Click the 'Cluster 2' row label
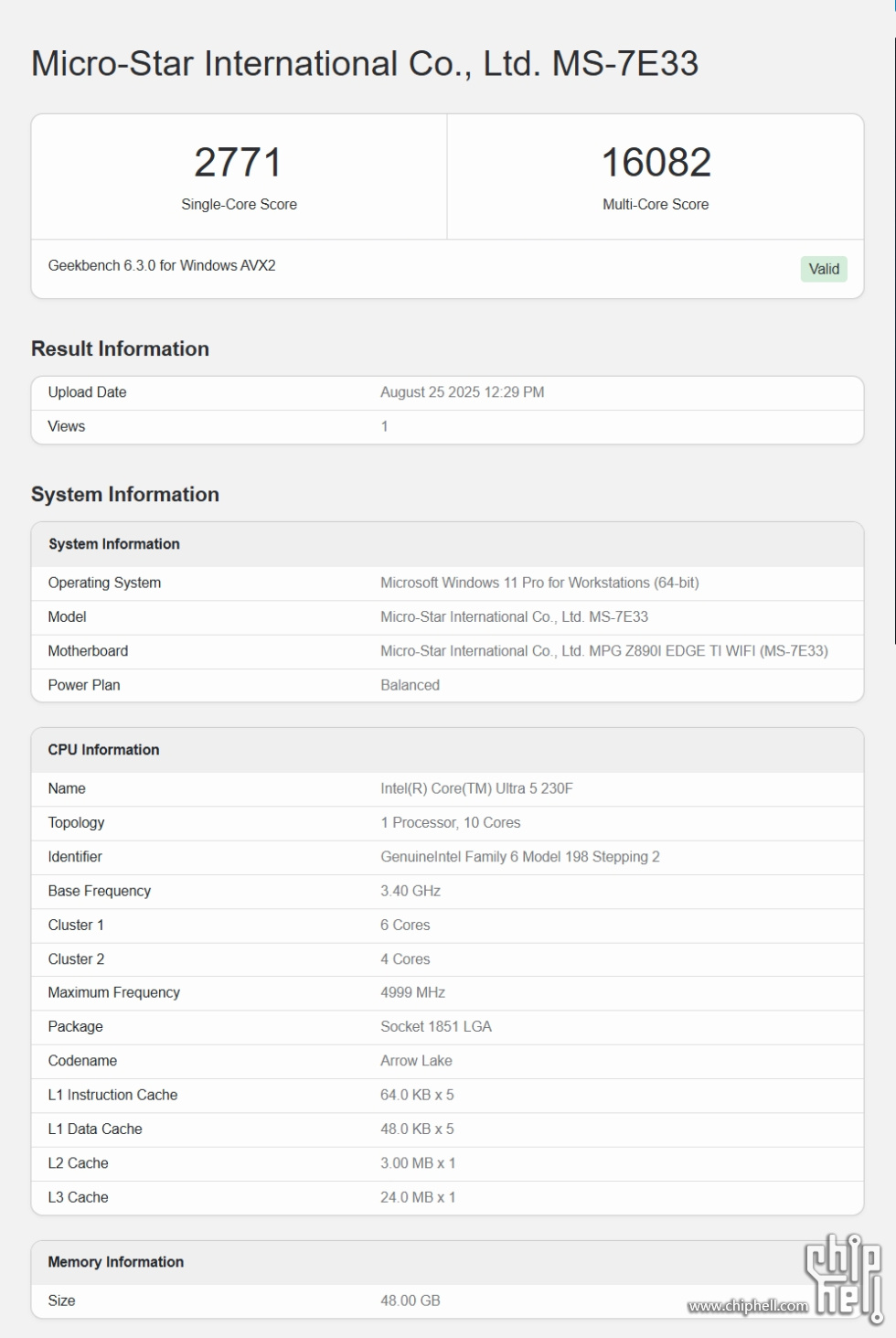This screenshot has width=896, height=1338. click(76, 959)
